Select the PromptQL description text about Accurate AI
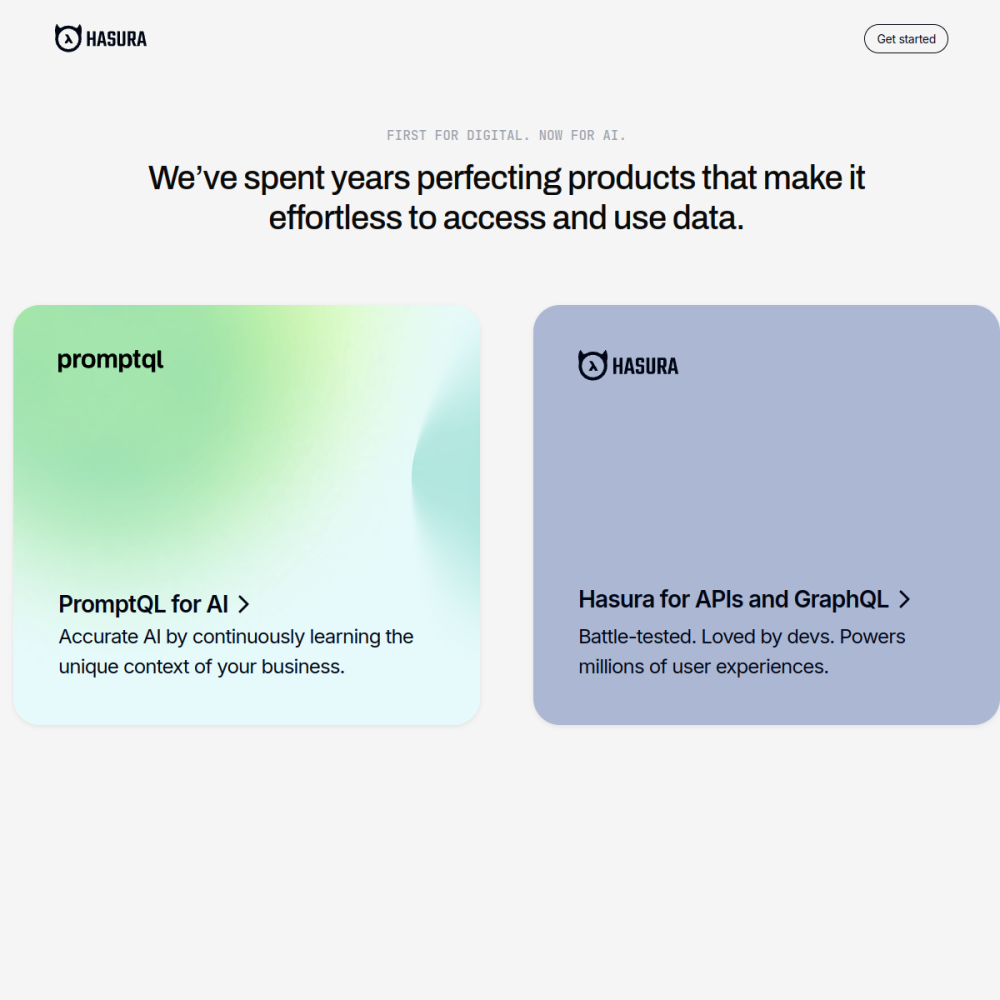1000x1000 pixels. click(236, 651)
